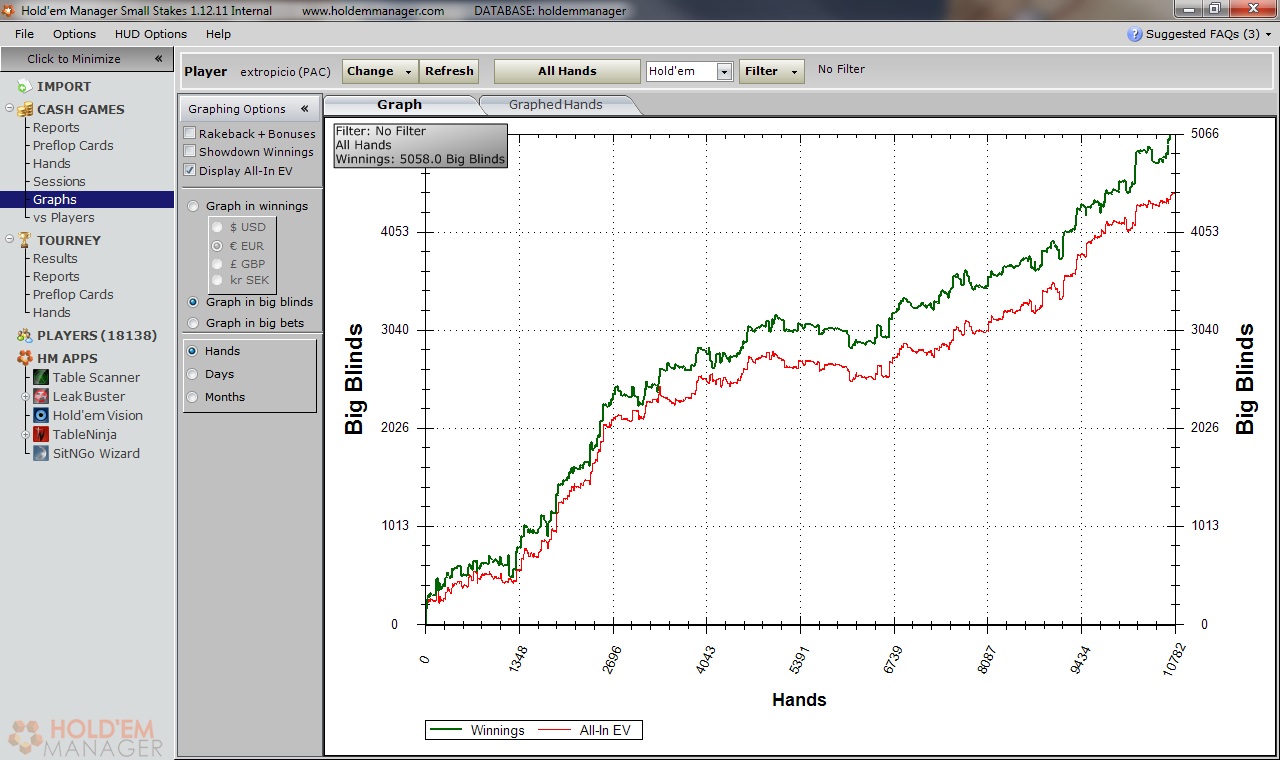The height and width of the screenshot is (760, 1280).
Task: Enable Rakeback + Bonuses checkbox
Action: 190,134
